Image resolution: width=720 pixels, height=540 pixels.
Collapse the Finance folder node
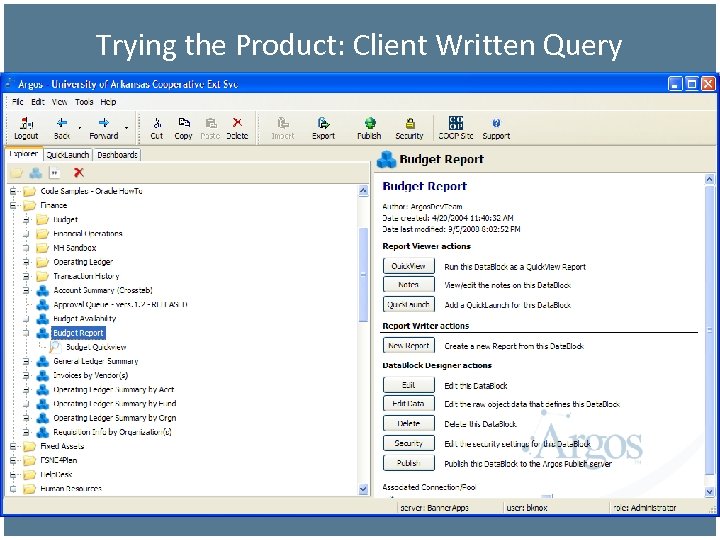13,205
